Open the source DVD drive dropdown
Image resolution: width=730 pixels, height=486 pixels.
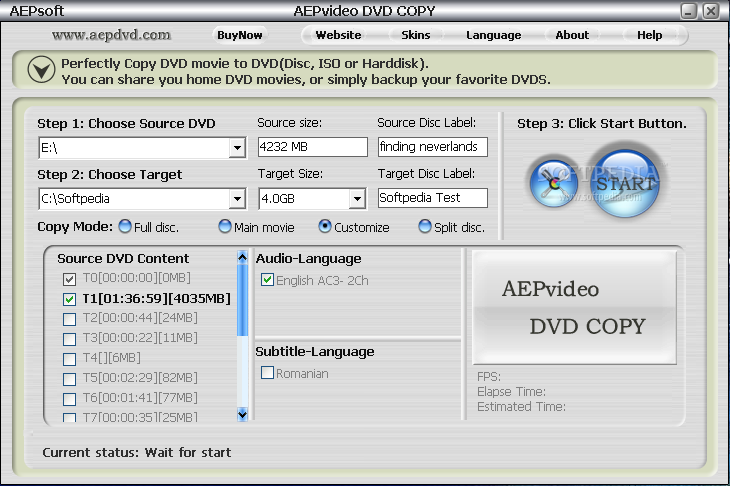point(237,148)
